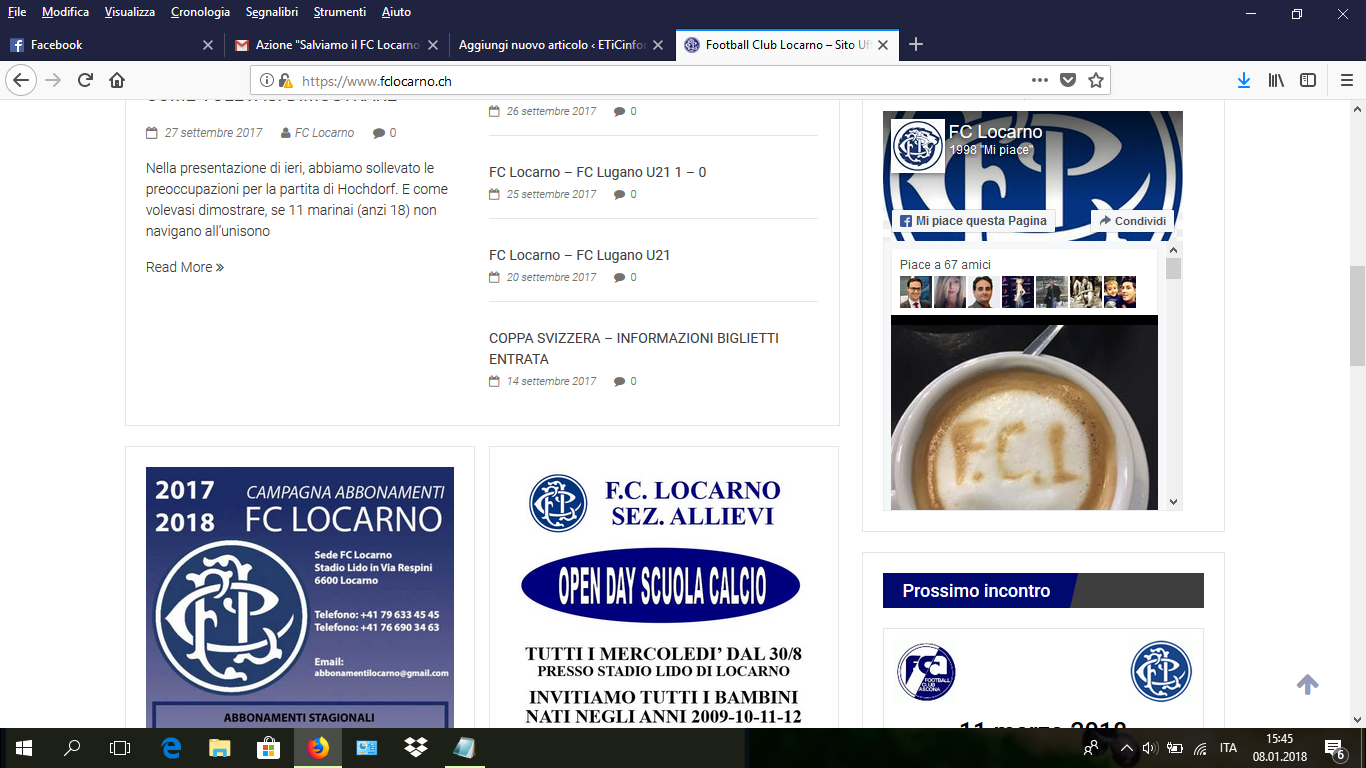Open the File menu
The width and height of the screenshot is (1366, 768).
tap(17, 12)
